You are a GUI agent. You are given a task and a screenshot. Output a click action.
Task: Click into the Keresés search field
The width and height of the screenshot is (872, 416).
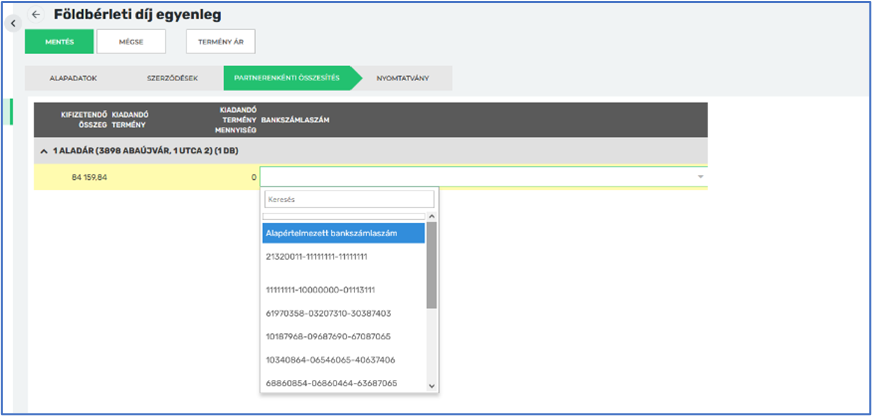[x=349, y=199]
